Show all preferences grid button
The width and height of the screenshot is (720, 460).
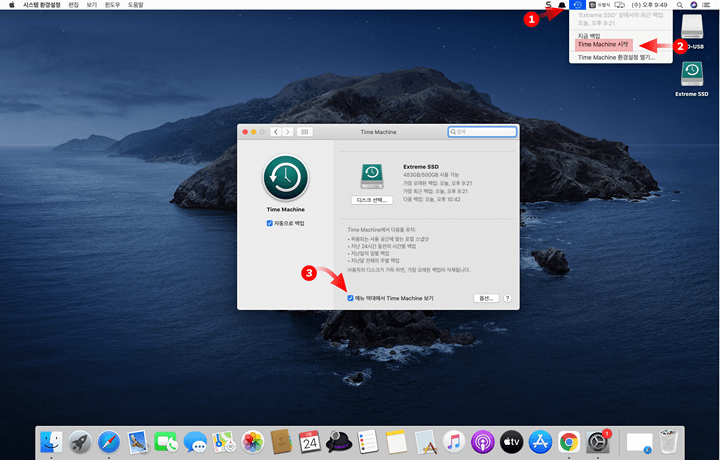click(304, 132)
